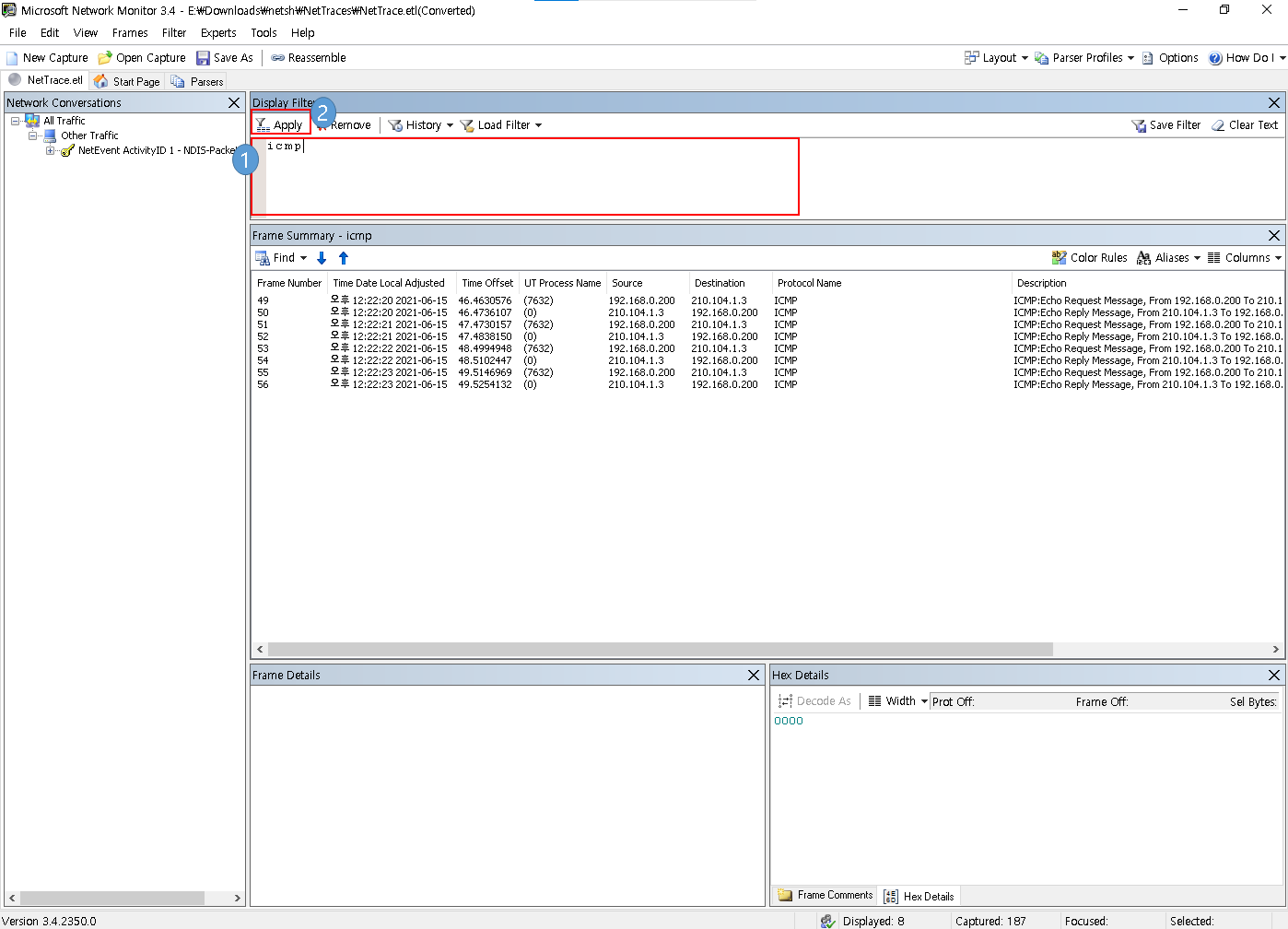Select frame 52 in the frame list
This screenshot has width=1288, height=929.
(767, 336)
